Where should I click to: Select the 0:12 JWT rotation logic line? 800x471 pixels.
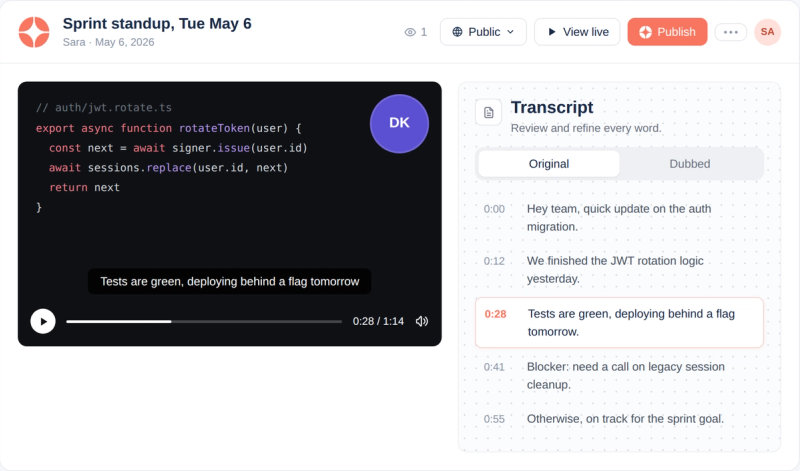(x=619, y=270)
